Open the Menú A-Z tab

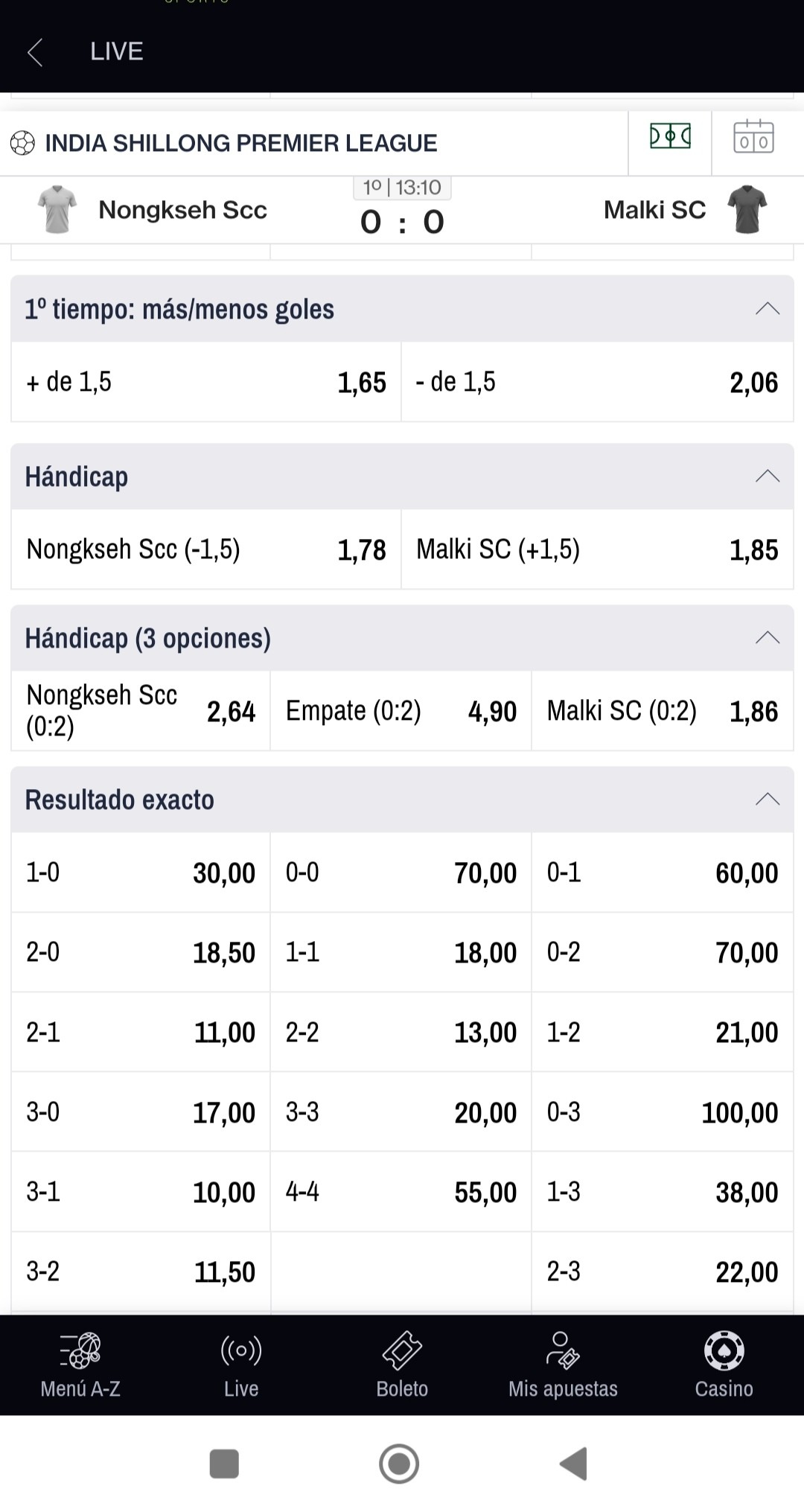coord(80,1365)
